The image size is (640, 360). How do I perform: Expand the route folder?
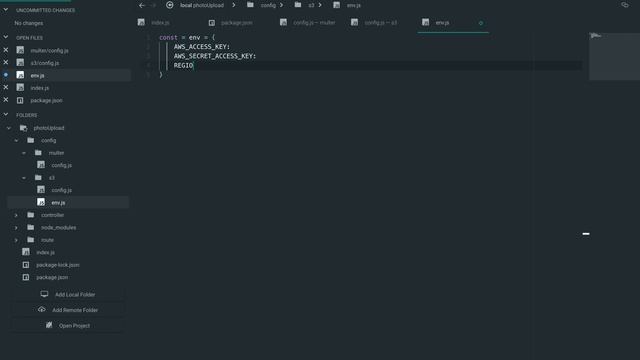click(x=16, y=240)
